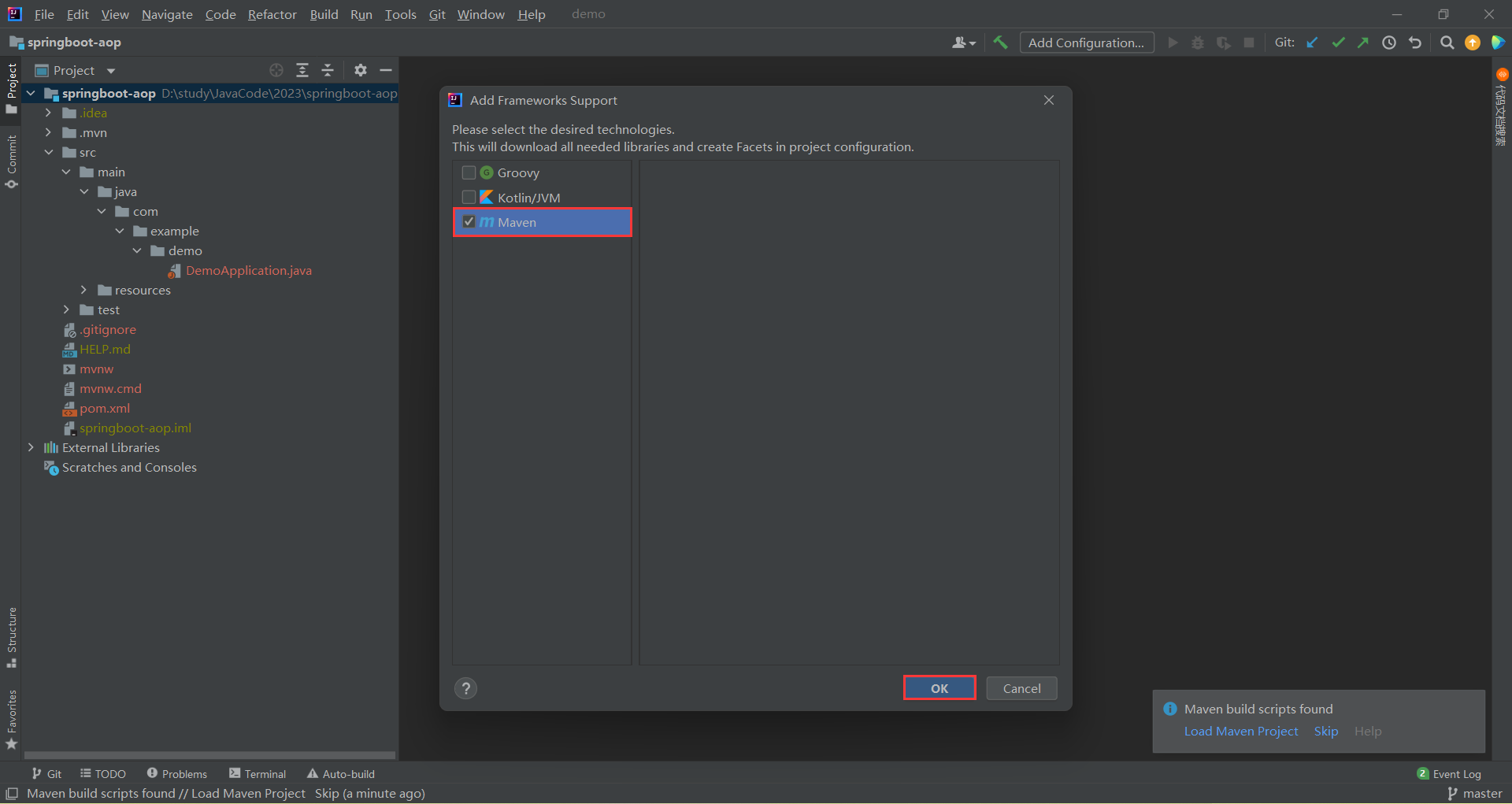The height and width of the screenshot is (804, 1512).
Task: Select DemoApplication.java file
Action: [x=249, y=271]
